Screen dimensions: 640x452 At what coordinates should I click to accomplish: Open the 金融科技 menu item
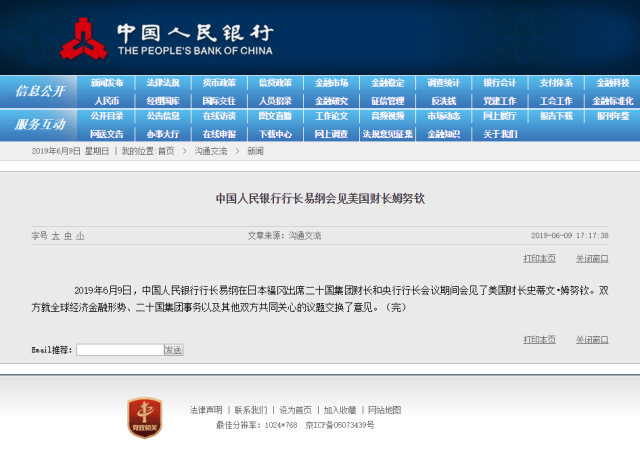(613, 83)
